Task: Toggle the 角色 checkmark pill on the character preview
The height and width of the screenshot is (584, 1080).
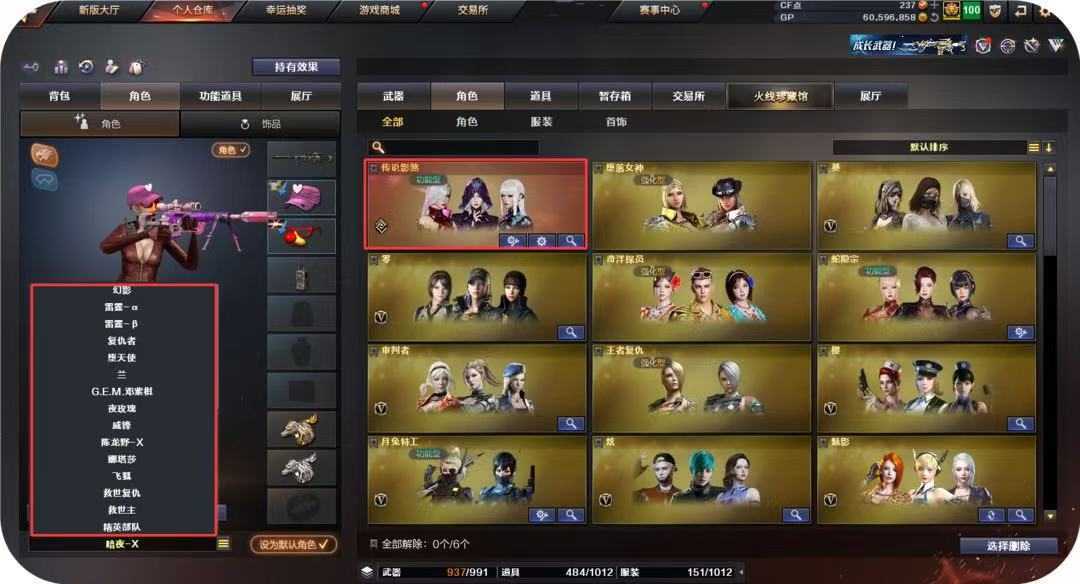Action: (231, 149)
